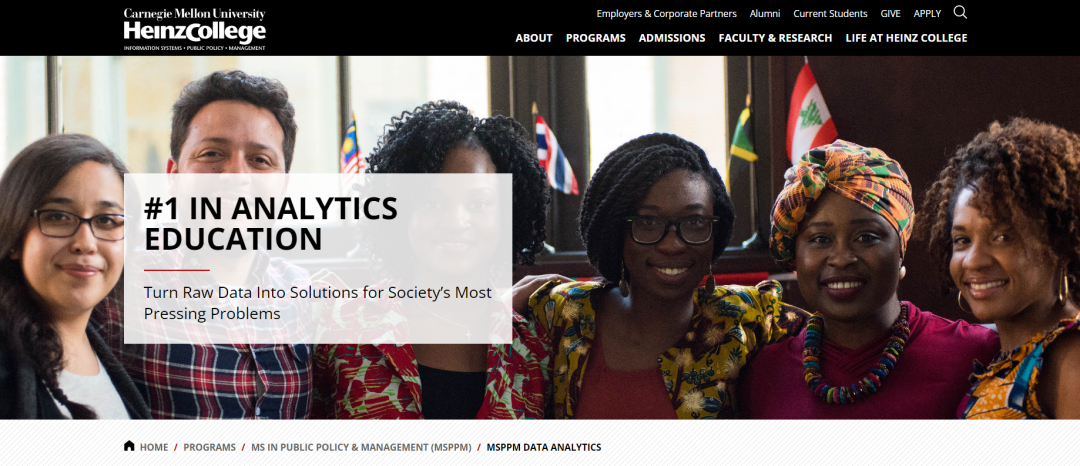Image resolution: width=1080 pixels, height=466 pixels.
Task: Click the Heinz College logo
Action: [194, 29]
